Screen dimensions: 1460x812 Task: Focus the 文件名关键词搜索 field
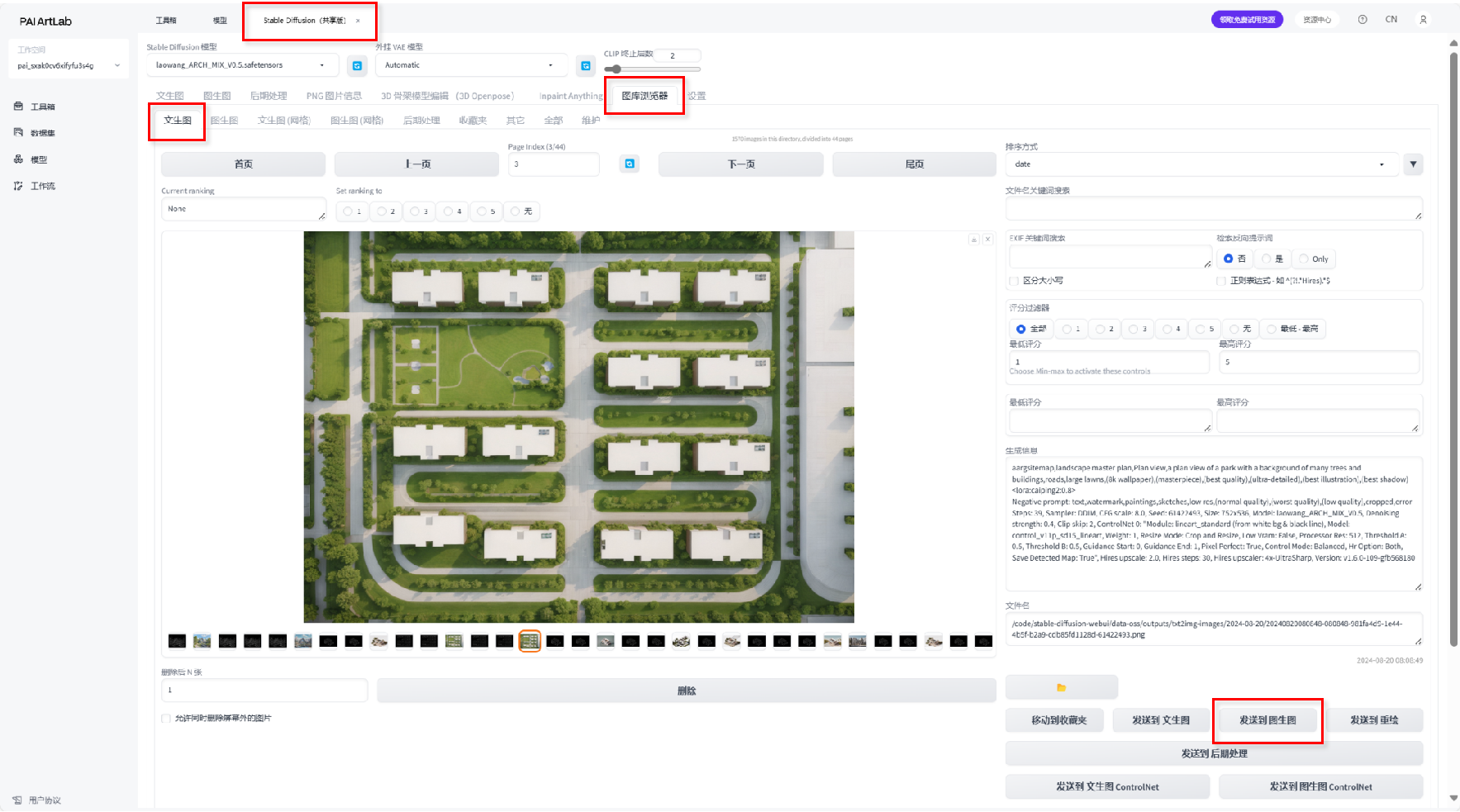coord(1214,209)
